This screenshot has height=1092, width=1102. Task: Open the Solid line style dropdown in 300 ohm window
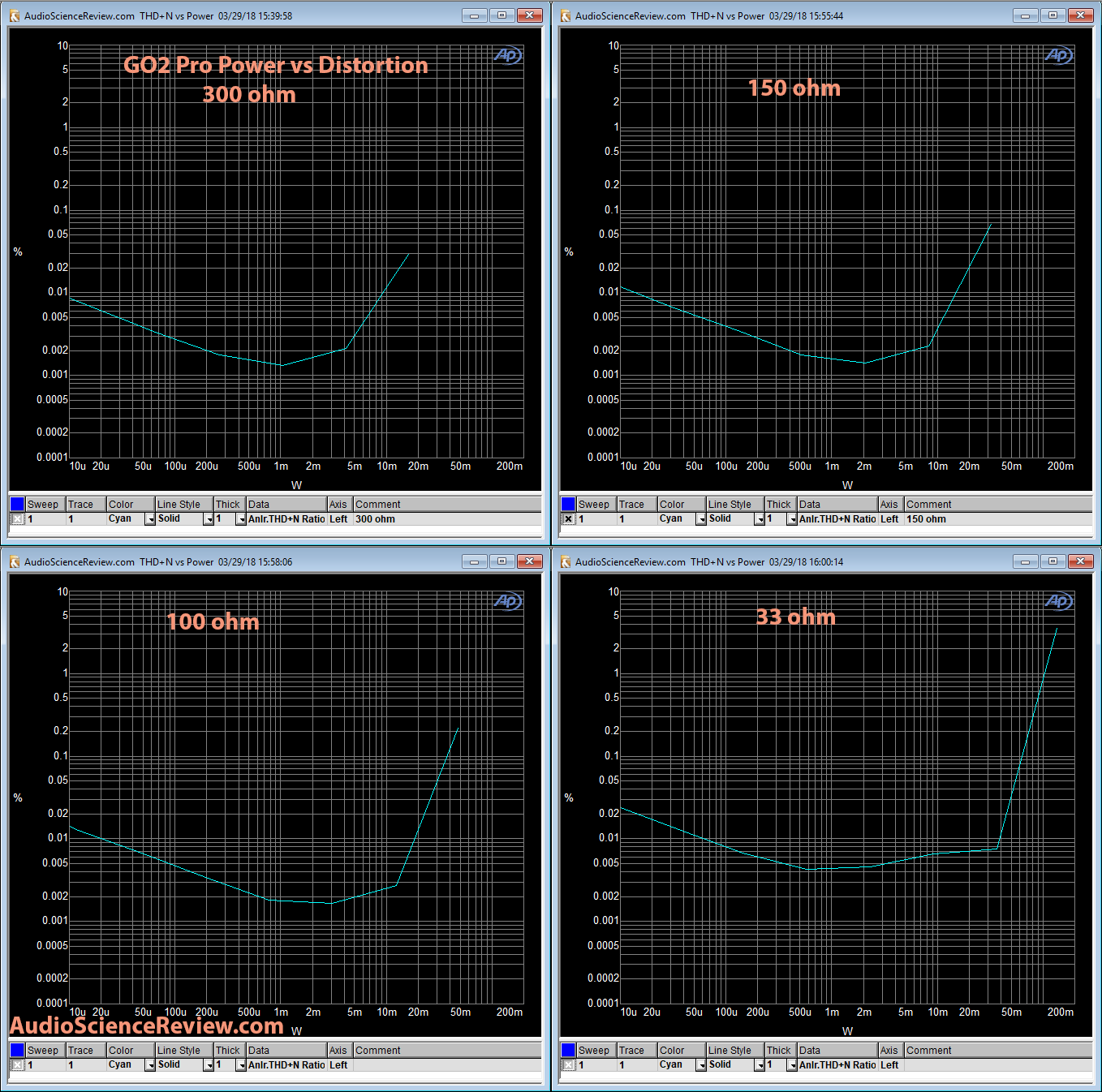[209, 519]
